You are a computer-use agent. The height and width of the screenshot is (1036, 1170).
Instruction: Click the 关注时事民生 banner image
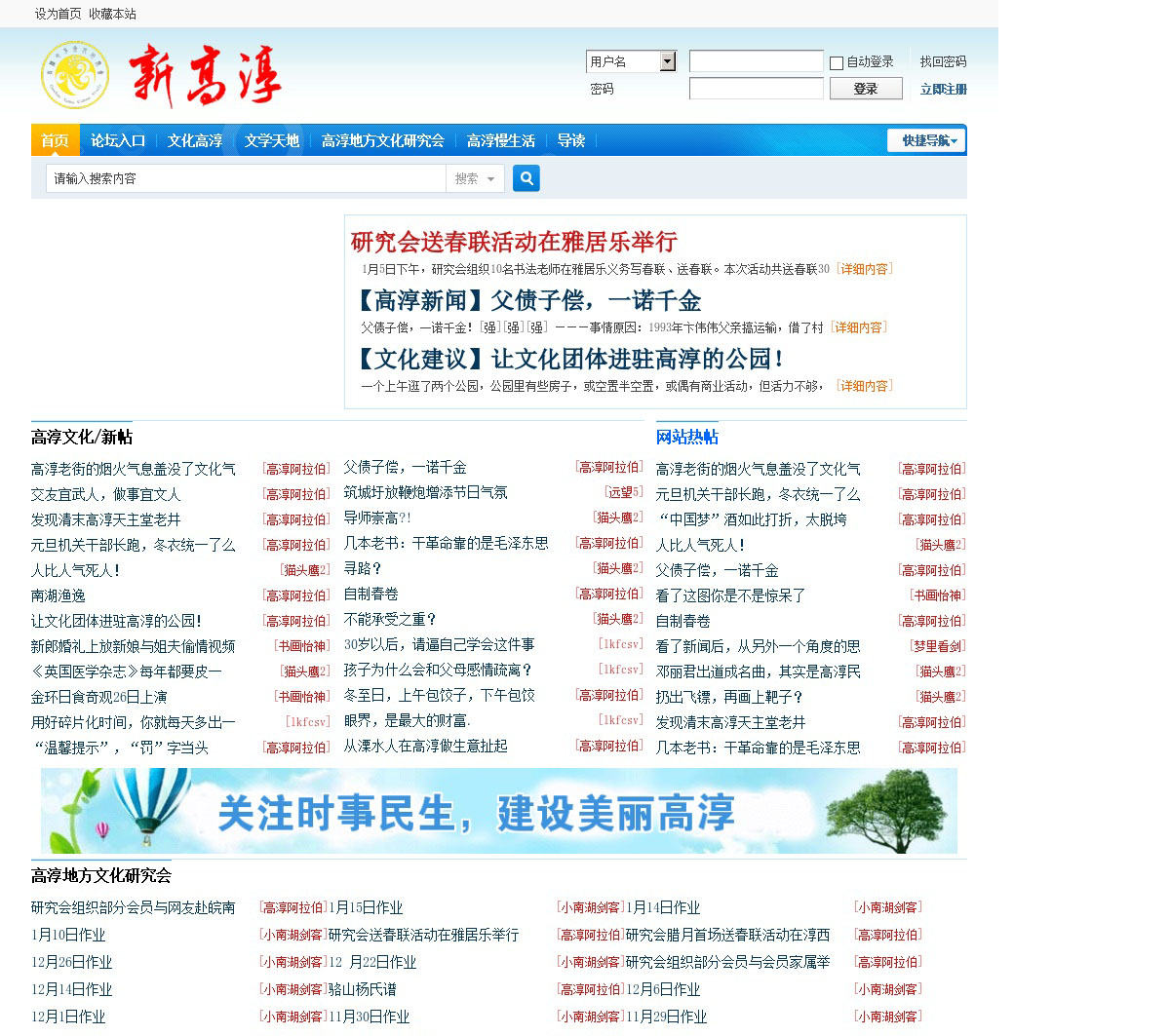[498, 811]
